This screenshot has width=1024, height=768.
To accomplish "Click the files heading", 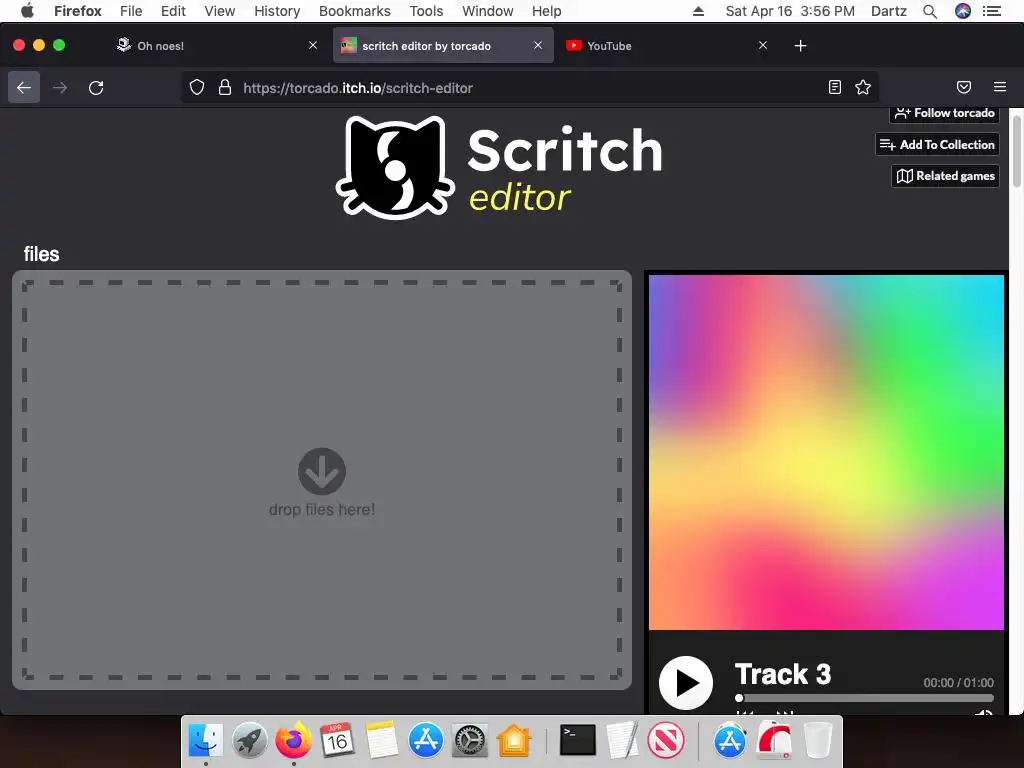I will click(42, 254).
